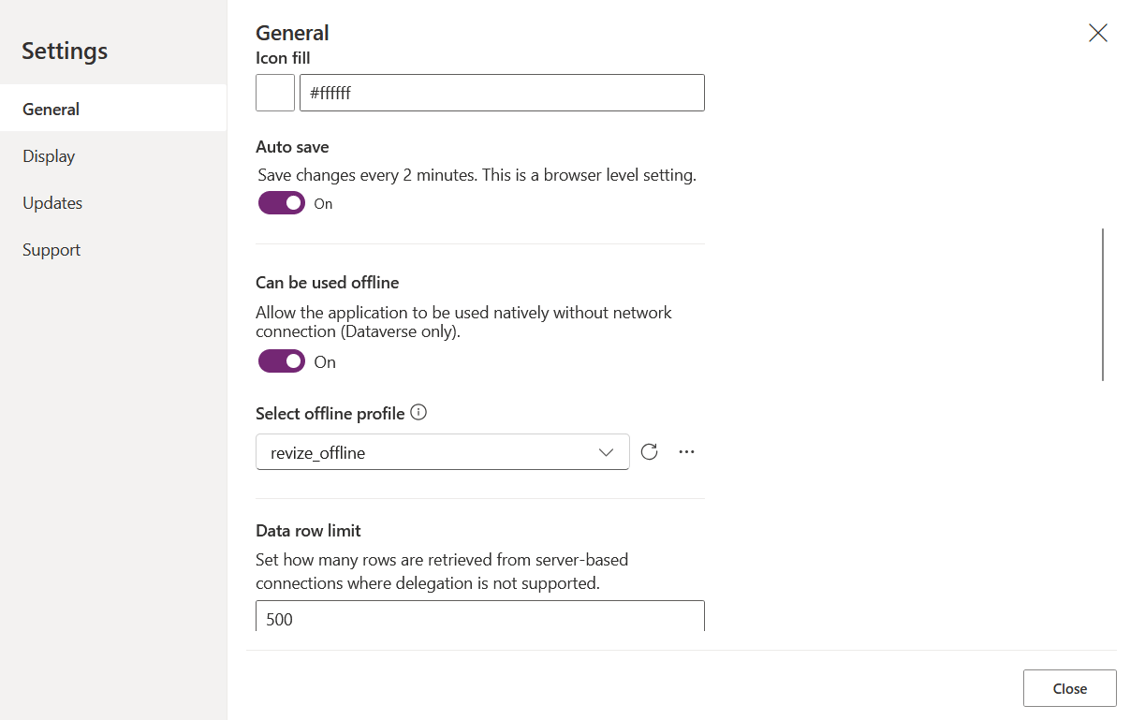Screen dimensions: 1130x720
Task: Open the Updates settings section
Action: [x=52, y=203]
